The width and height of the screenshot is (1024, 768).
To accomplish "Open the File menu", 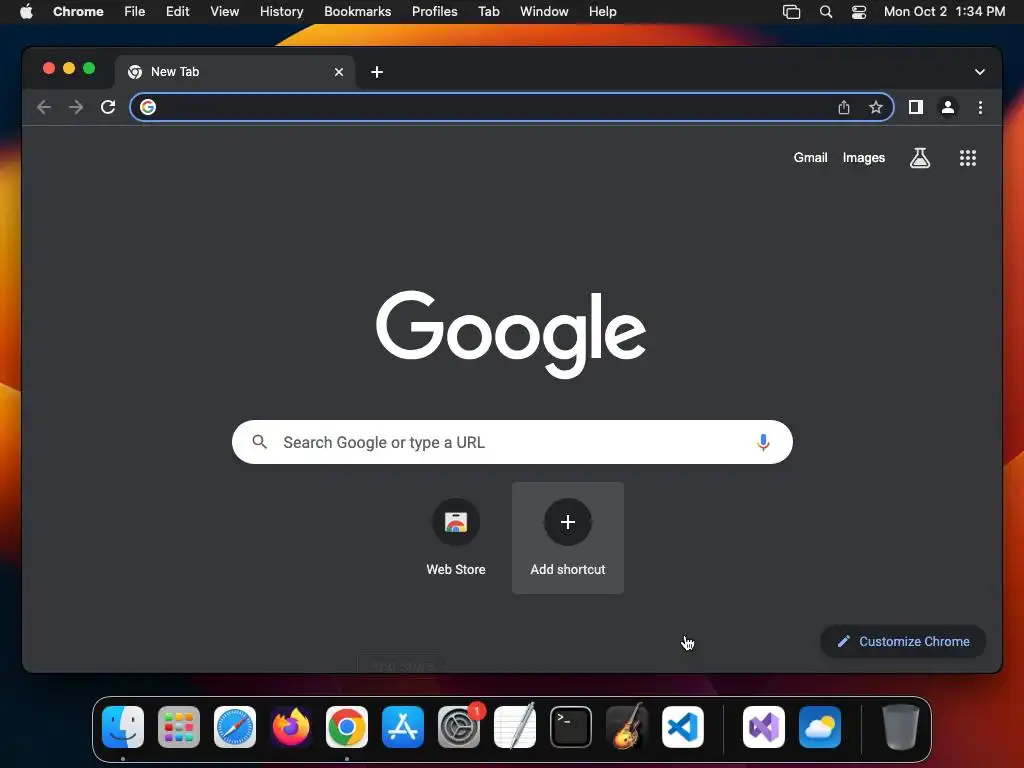I will pyautogui.click(x=135, y=11).
